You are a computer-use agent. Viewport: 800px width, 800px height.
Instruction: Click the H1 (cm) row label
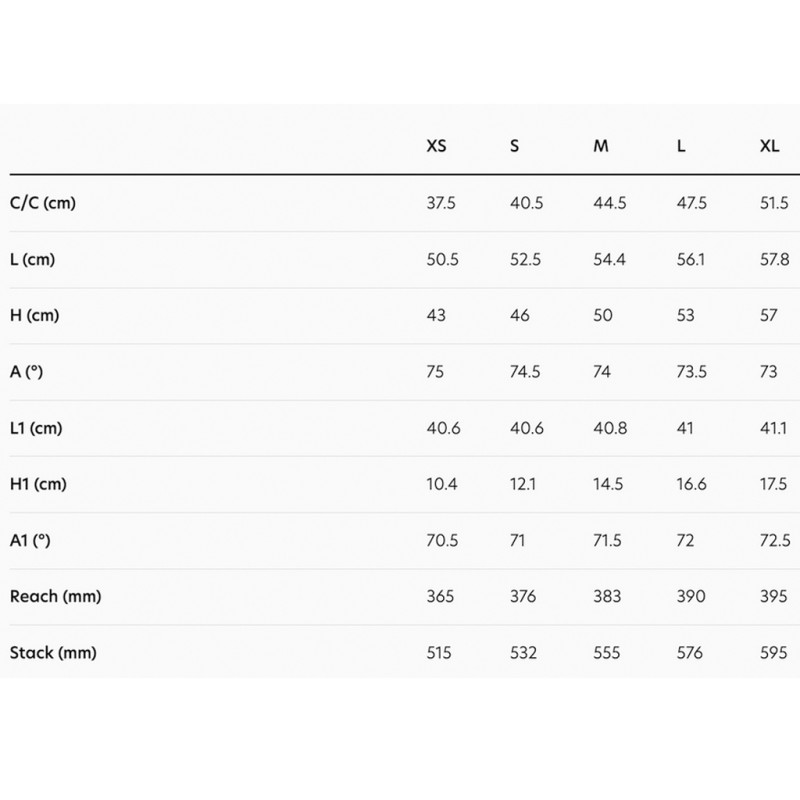coord(38,484)
